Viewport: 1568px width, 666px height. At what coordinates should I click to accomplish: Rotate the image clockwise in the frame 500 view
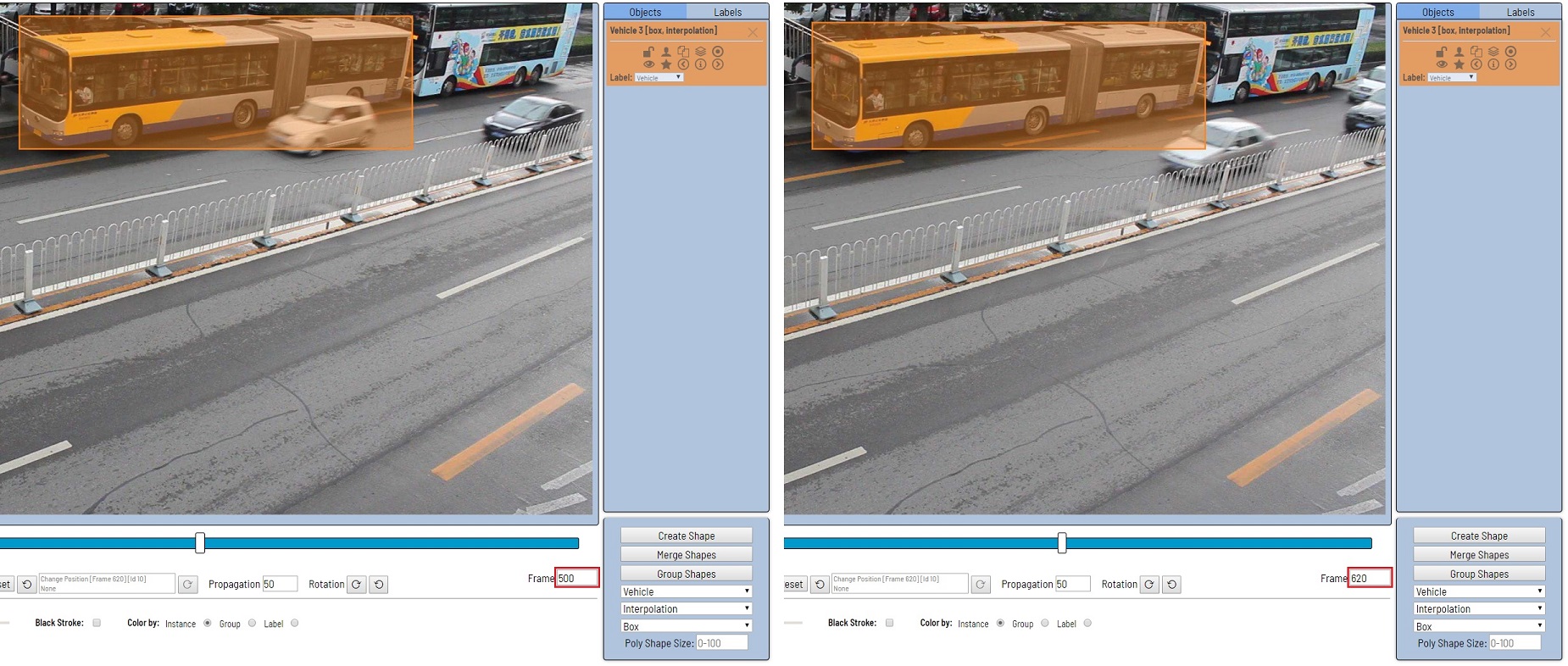click(x=357, y=585)
